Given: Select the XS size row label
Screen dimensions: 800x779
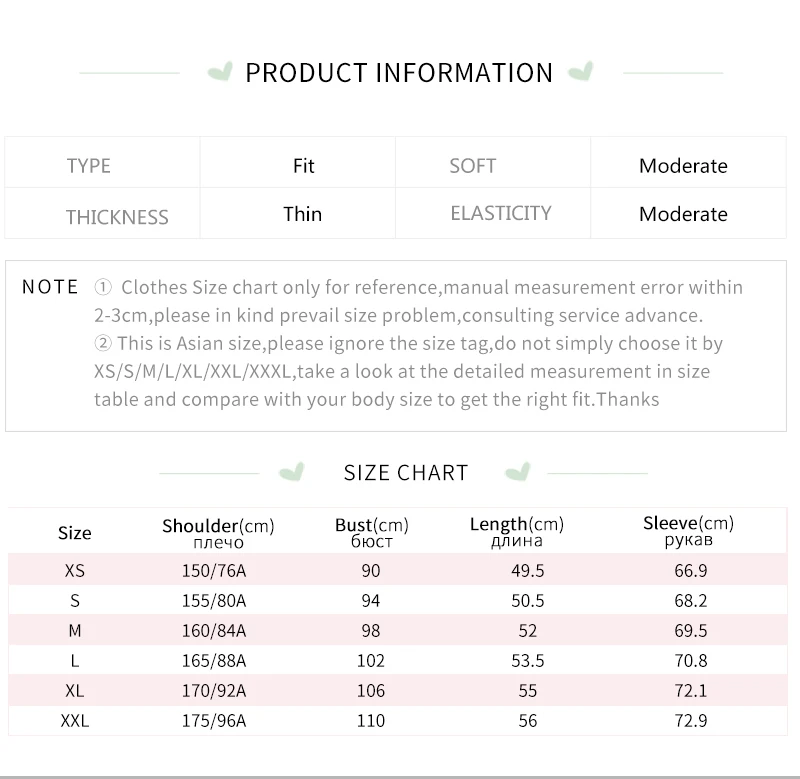Looking at the screenshot, I should pyautogui.click(x=75, y=571).
